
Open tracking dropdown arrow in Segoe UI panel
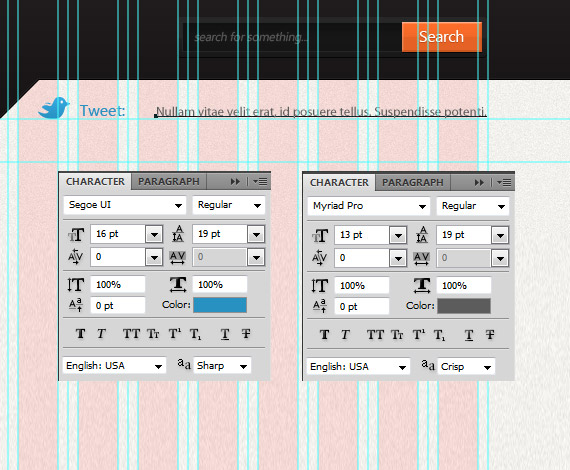pos(256,257)
